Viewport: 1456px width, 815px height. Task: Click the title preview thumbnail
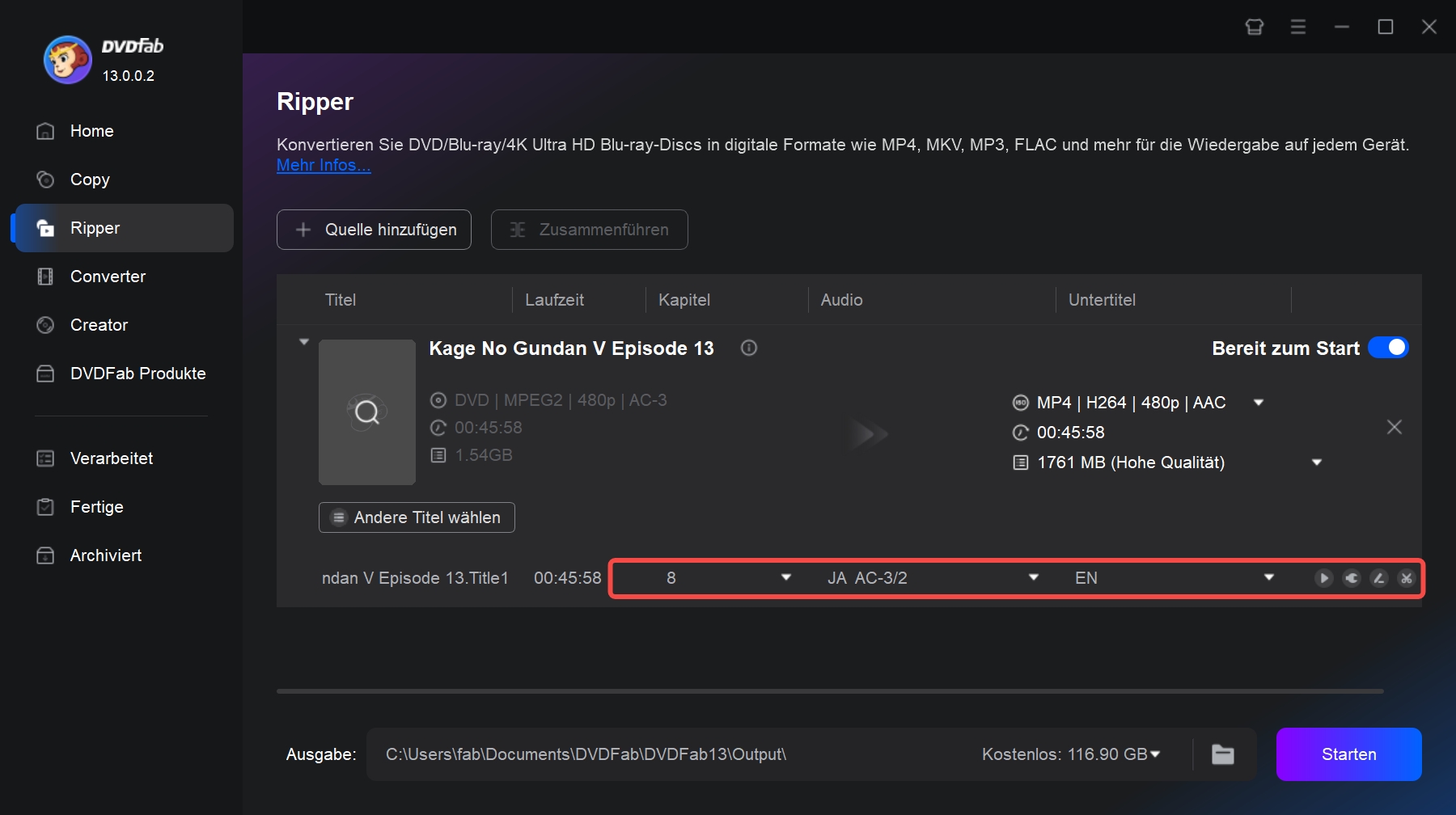click(x=367, y=412)
